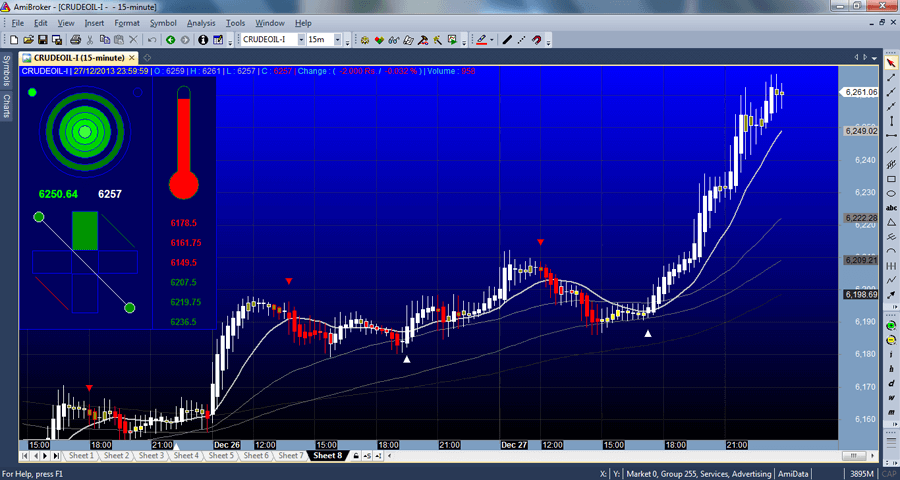Viewport: 900px width, 480px height.
Task: Click the green Back navigation arrow
Action: (170, 40)
